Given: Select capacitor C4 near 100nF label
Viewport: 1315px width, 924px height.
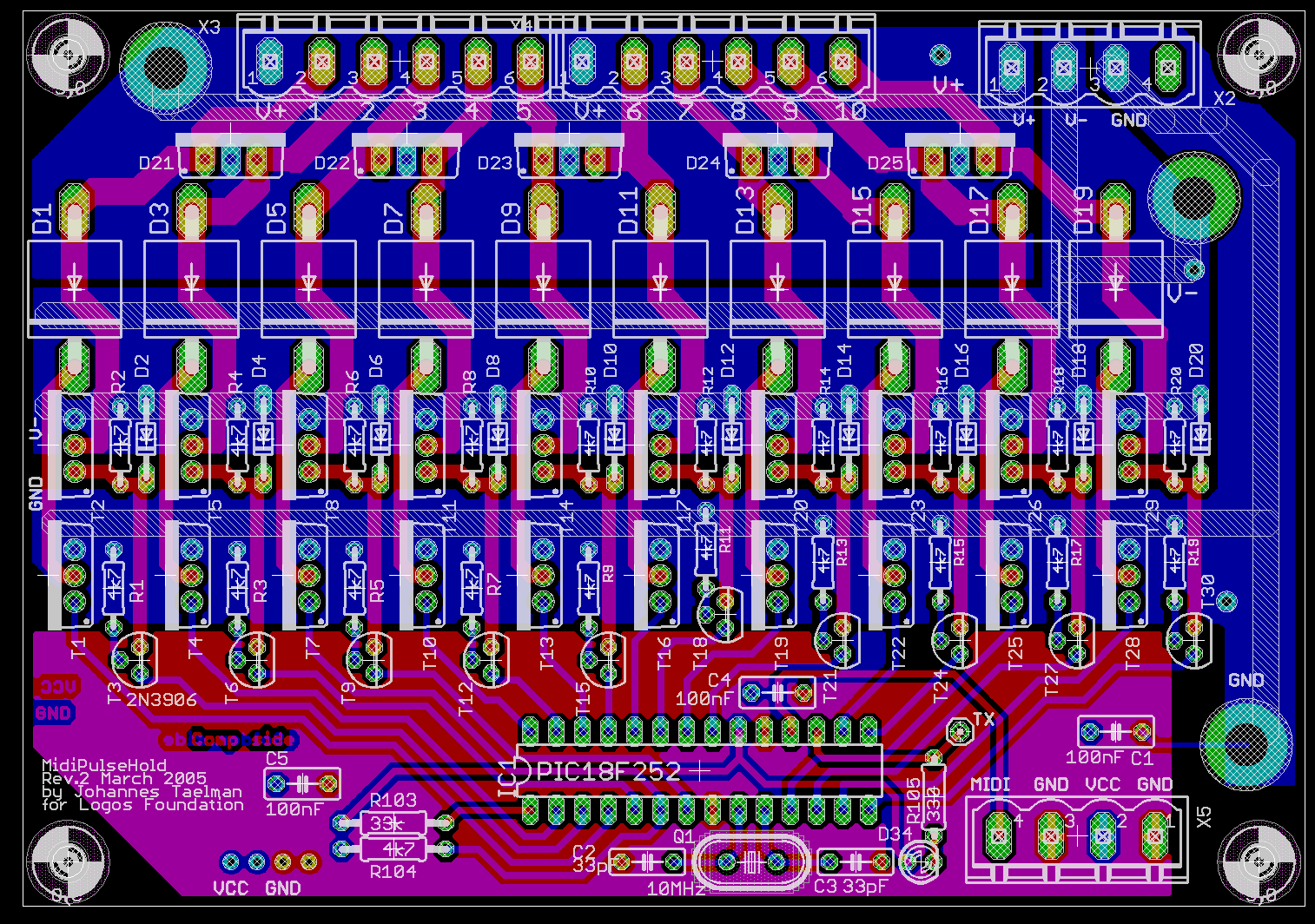Looking at the screenshot, I should [777, 693].
